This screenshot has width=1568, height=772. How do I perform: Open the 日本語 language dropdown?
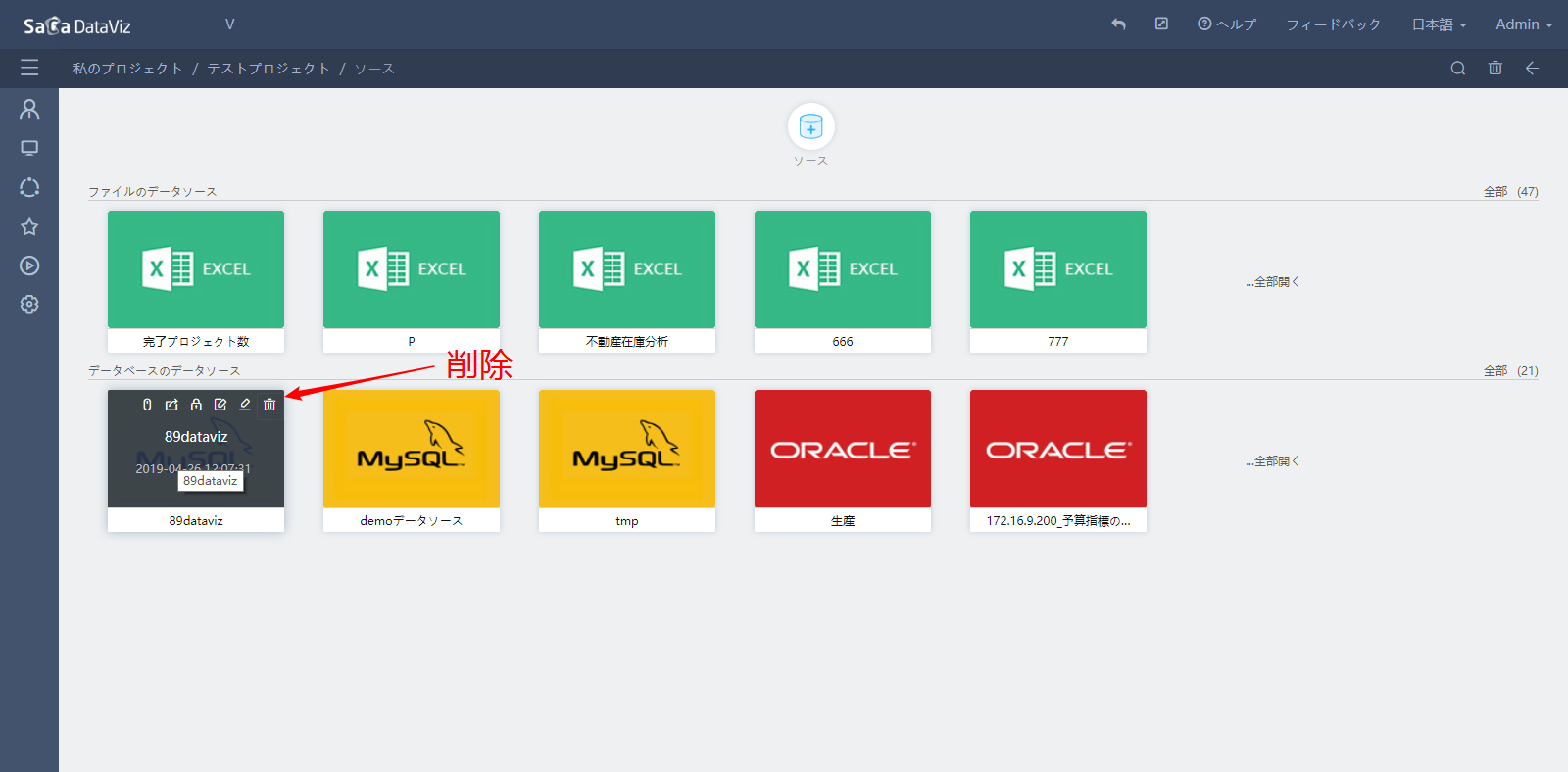coord(1438,24)
